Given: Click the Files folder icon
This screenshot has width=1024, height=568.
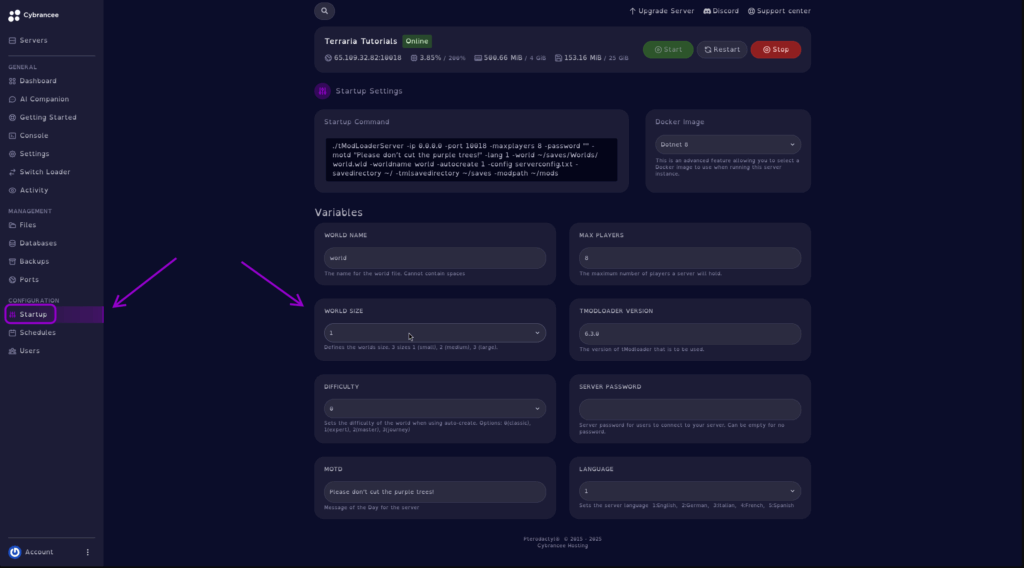Looking at the screenshot, I should coord(12,225).
